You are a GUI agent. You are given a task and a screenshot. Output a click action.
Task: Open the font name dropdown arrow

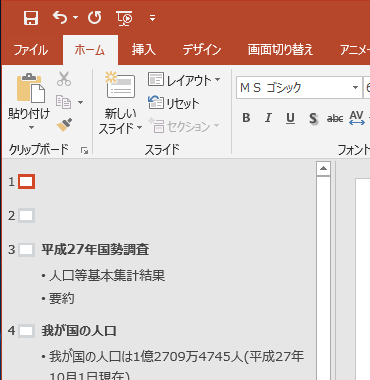click(355, 88)
